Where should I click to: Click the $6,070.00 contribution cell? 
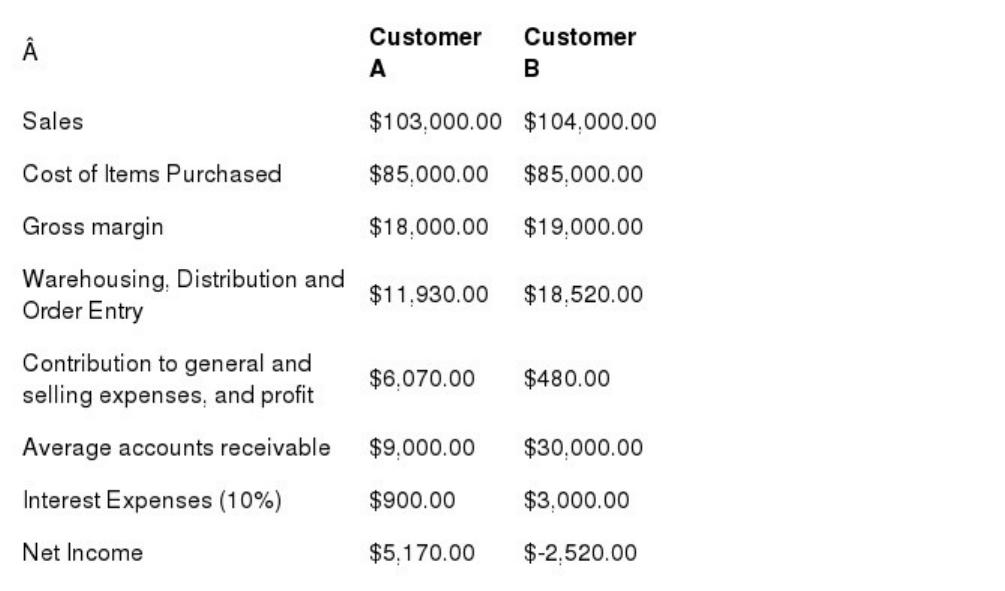[422, 378]
